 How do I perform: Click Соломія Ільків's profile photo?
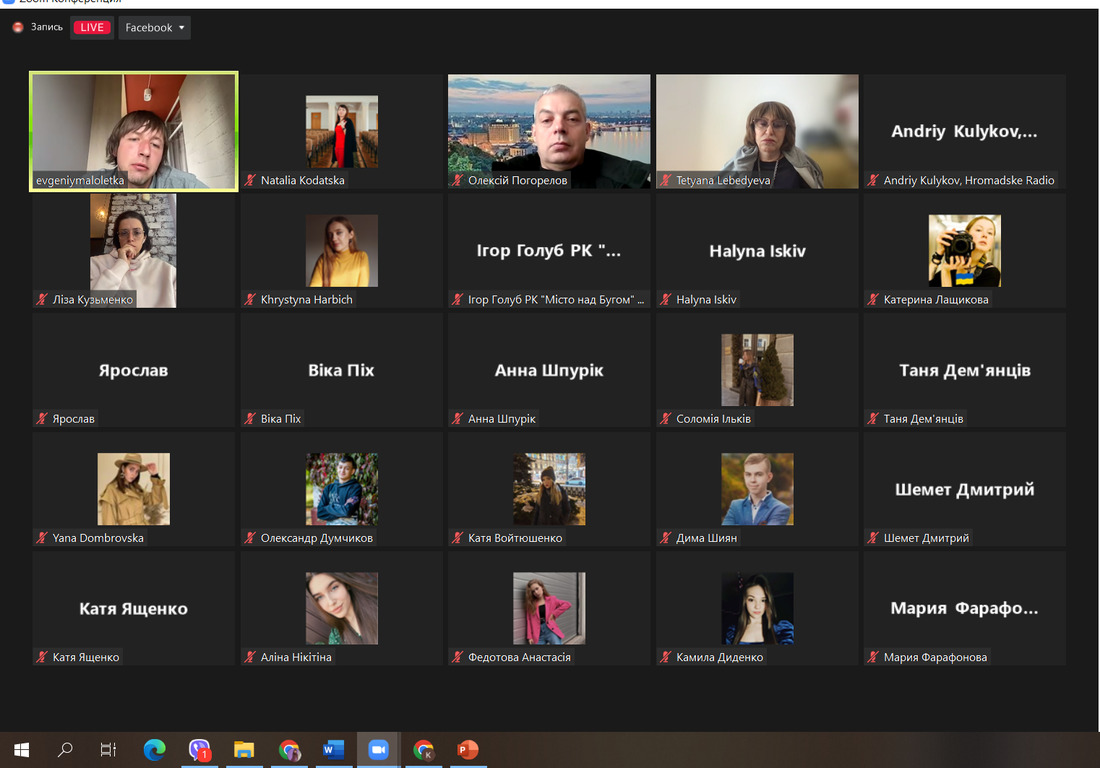[757, 370]
